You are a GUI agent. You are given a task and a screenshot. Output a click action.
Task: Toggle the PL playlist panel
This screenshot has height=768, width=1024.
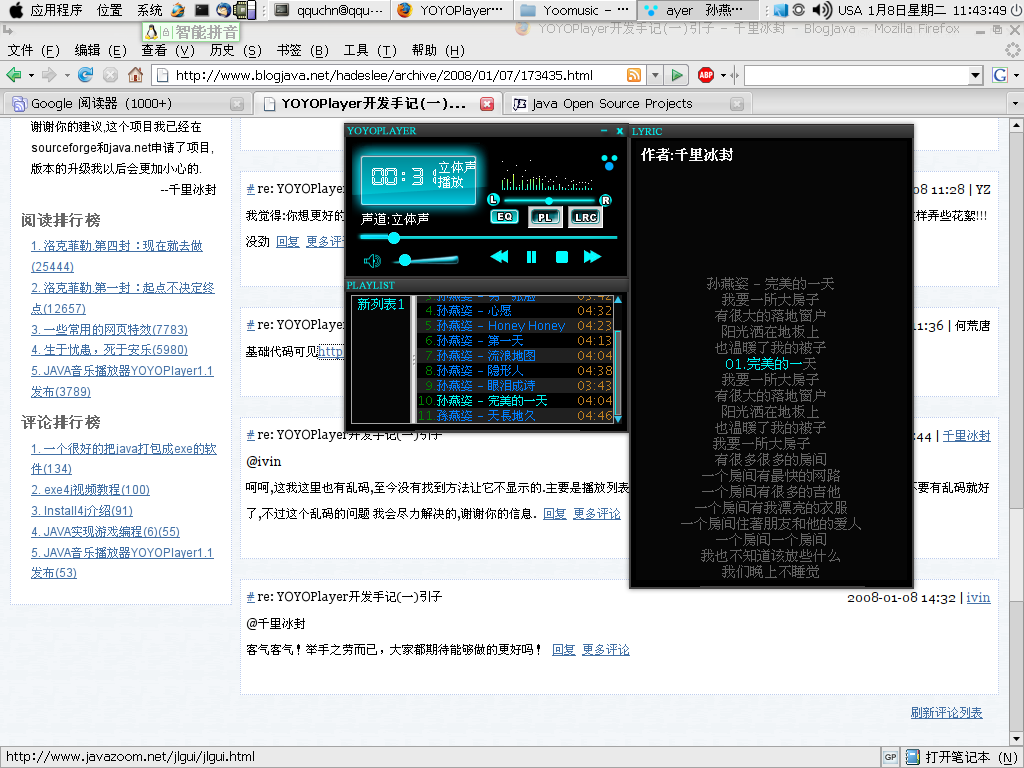coord(545,217)
